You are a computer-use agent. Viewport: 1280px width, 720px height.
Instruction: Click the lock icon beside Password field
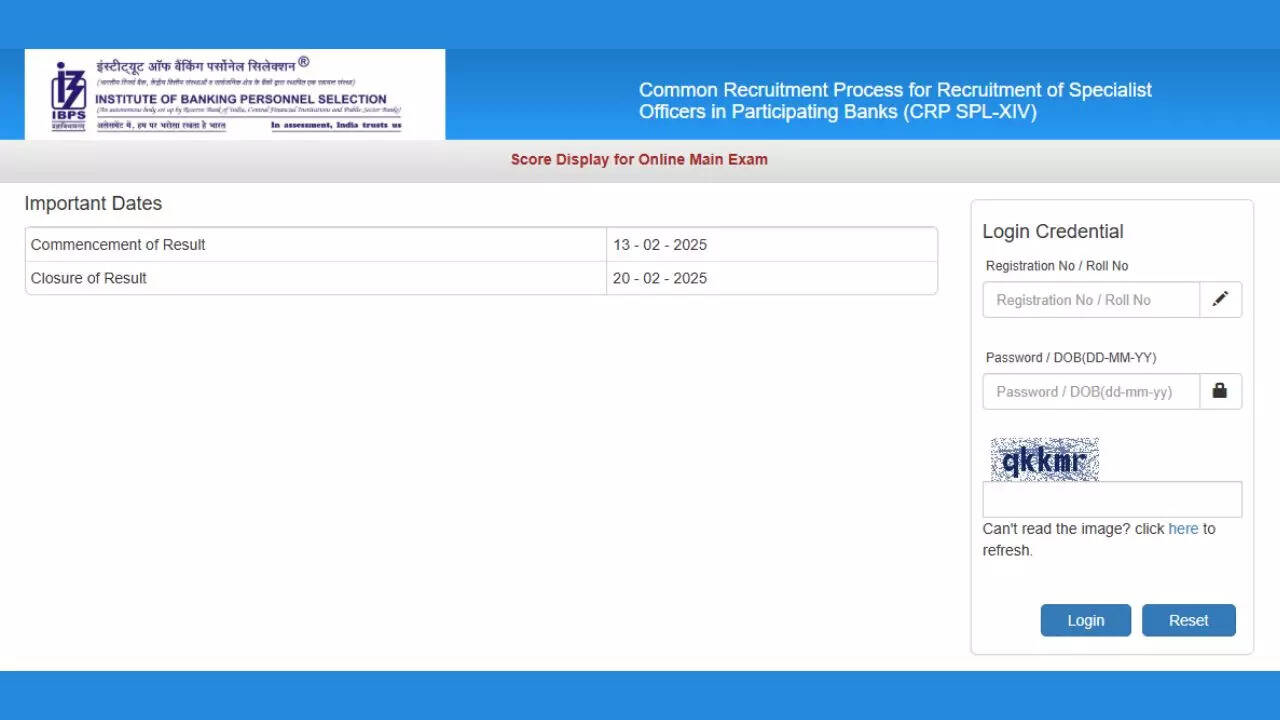point(1220,391)
